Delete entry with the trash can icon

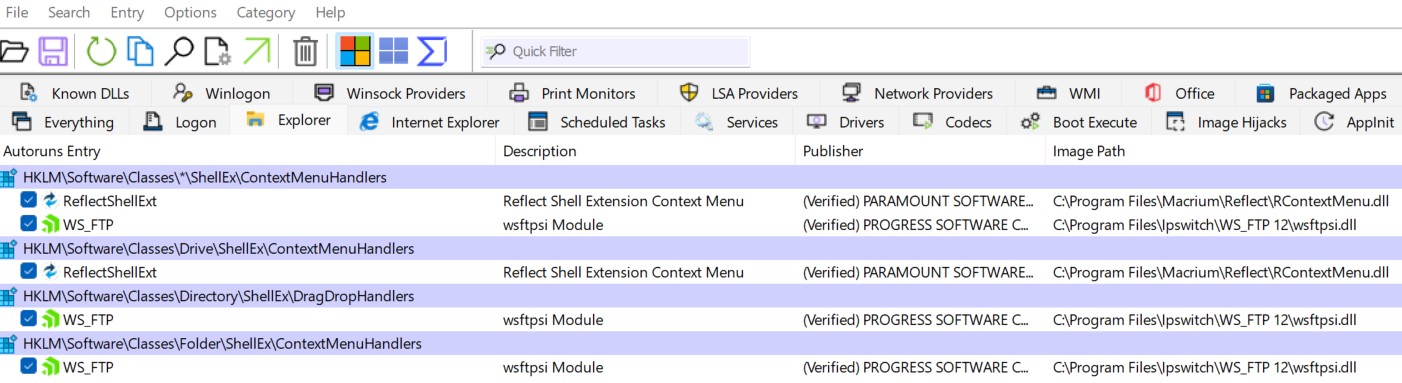305,51
